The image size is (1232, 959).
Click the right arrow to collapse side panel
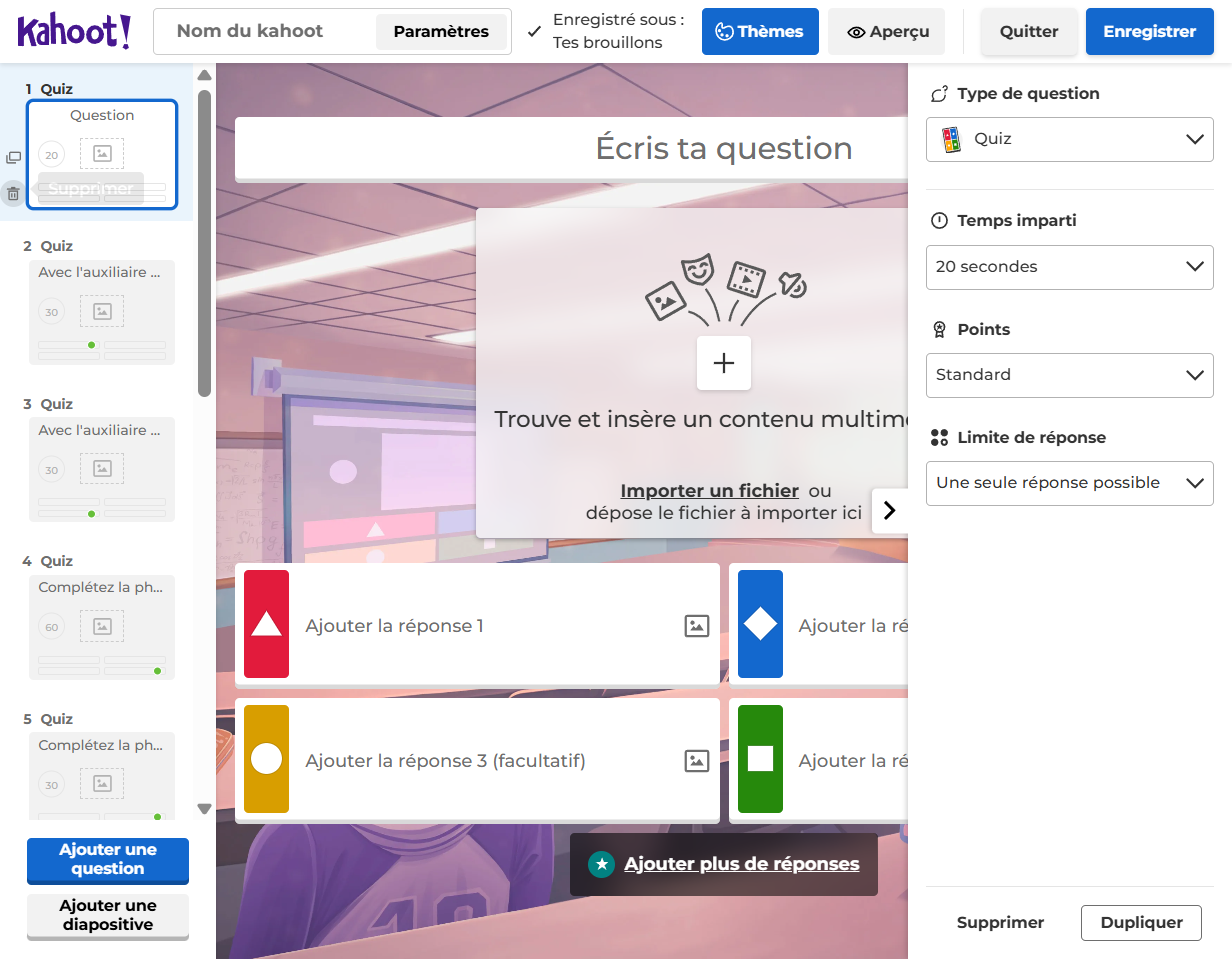(x=890, y=511)
